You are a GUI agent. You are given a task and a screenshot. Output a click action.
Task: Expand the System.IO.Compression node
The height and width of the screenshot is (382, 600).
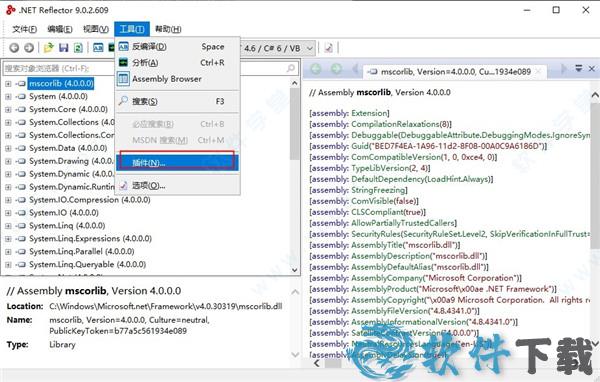pos(8,200)
